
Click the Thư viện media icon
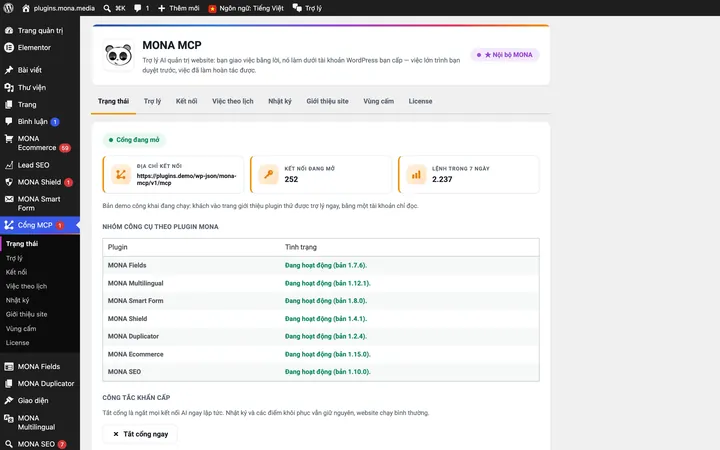point(9,87)
